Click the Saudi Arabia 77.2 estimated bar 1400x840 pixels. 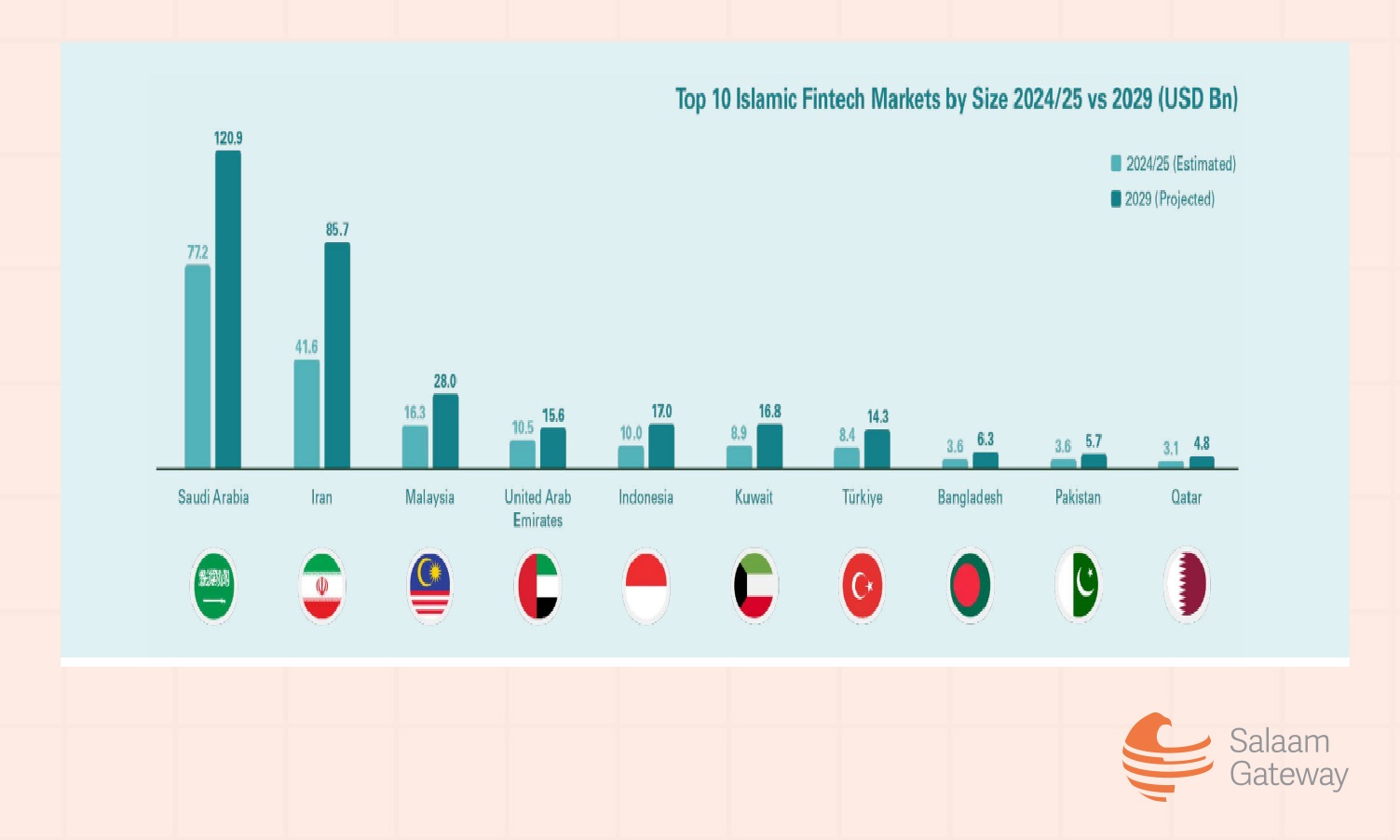(x=197, y=366)
